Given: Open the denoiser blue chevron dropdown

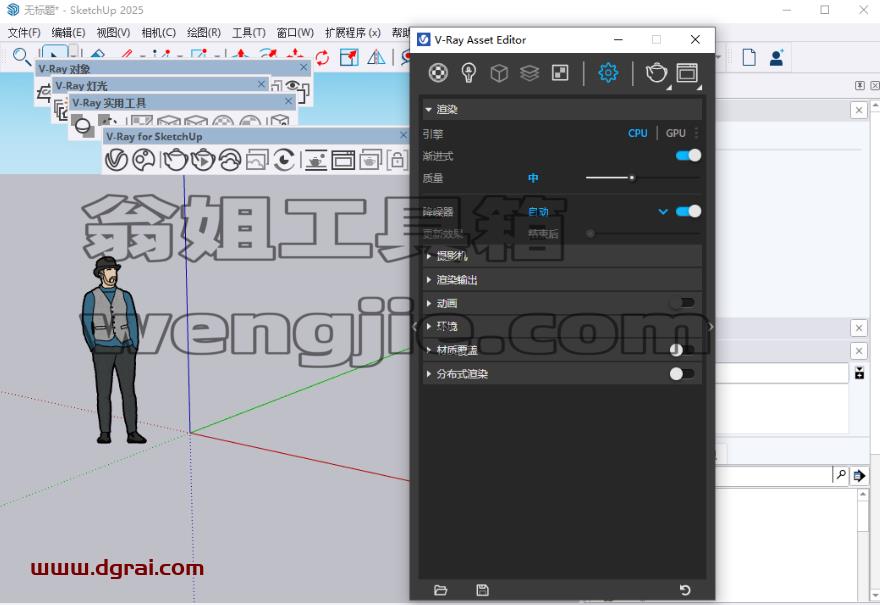Looking at the screenshot, I should point(663,212).
